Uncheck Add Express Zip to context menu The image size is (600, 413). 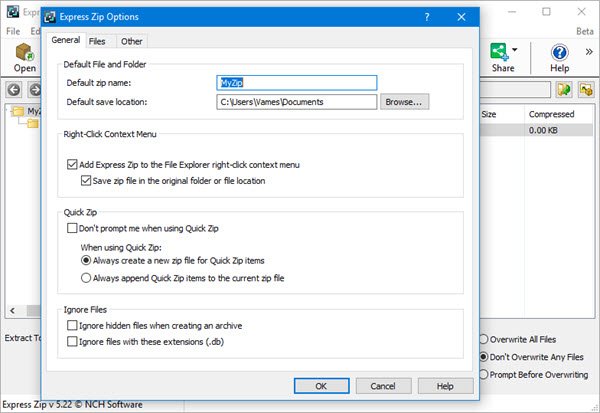[72, 165]
